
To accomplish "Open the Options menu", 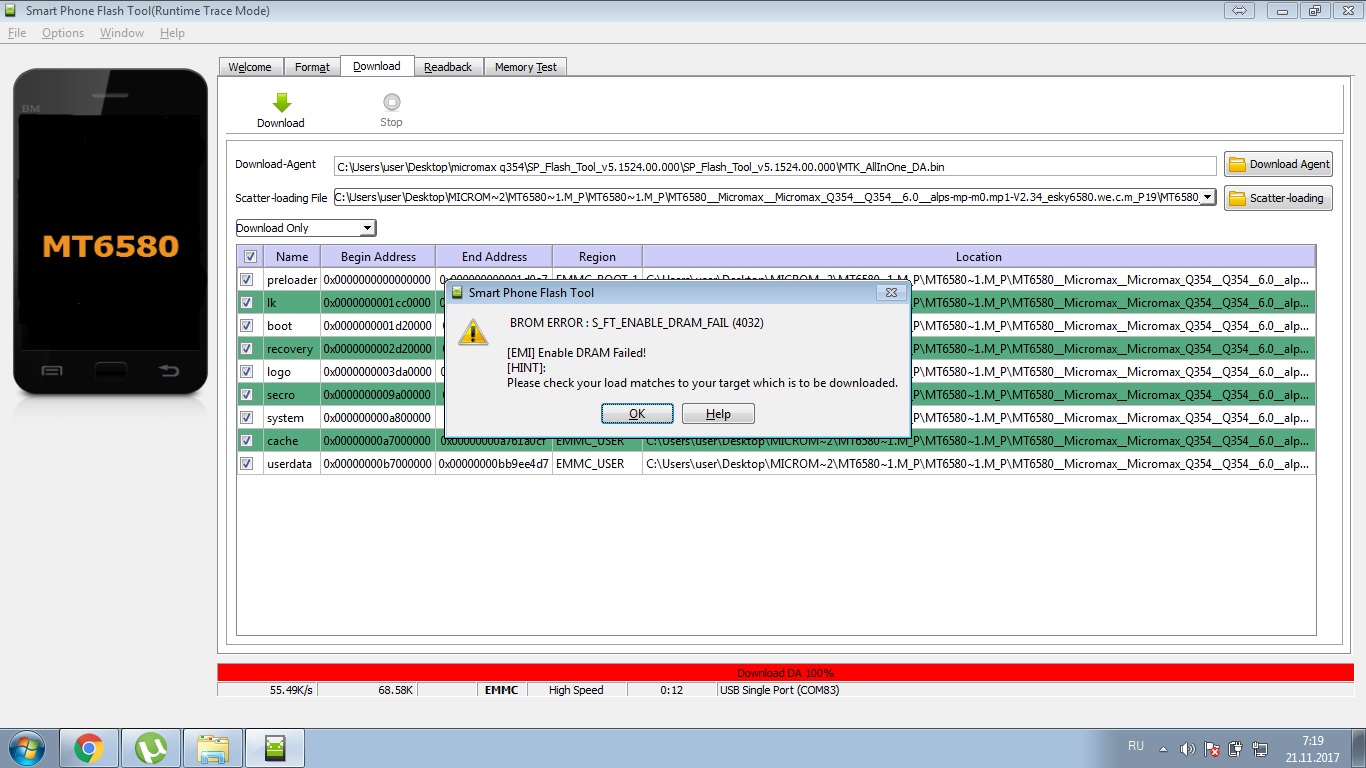I will pyautogui.click(x=63, y=33).
